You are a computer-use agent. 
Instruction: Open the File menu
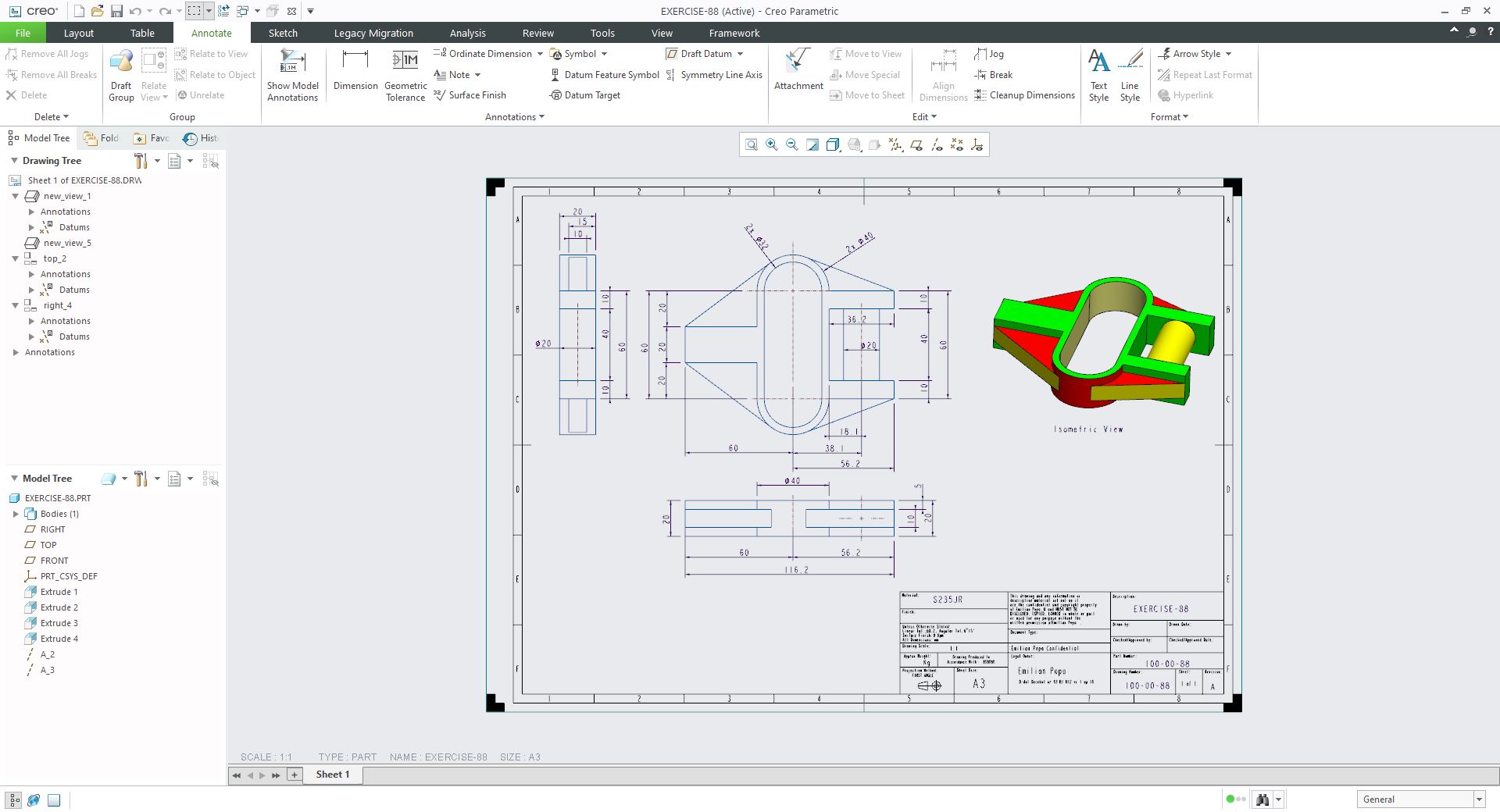coord(23,33)
